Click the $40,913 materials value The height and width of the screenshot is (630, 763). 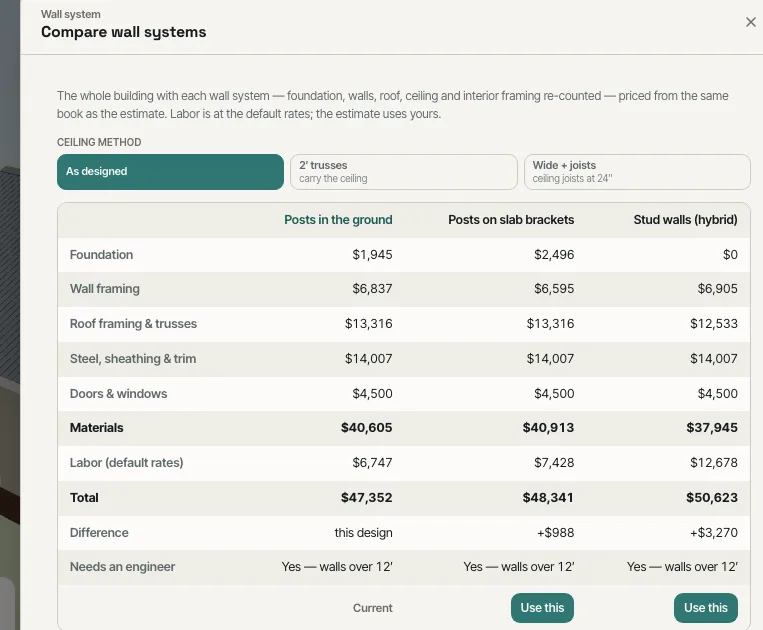(548, 428)
